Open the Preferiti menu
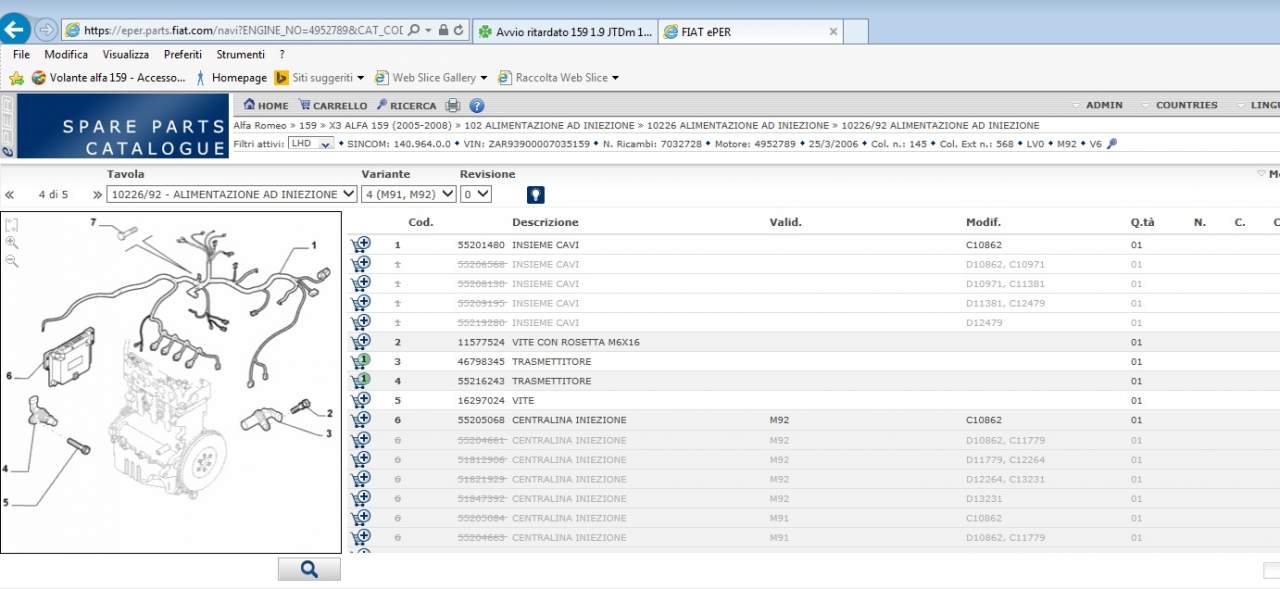The height and width of the screenshot is (589, 1280). click(183, 54)
